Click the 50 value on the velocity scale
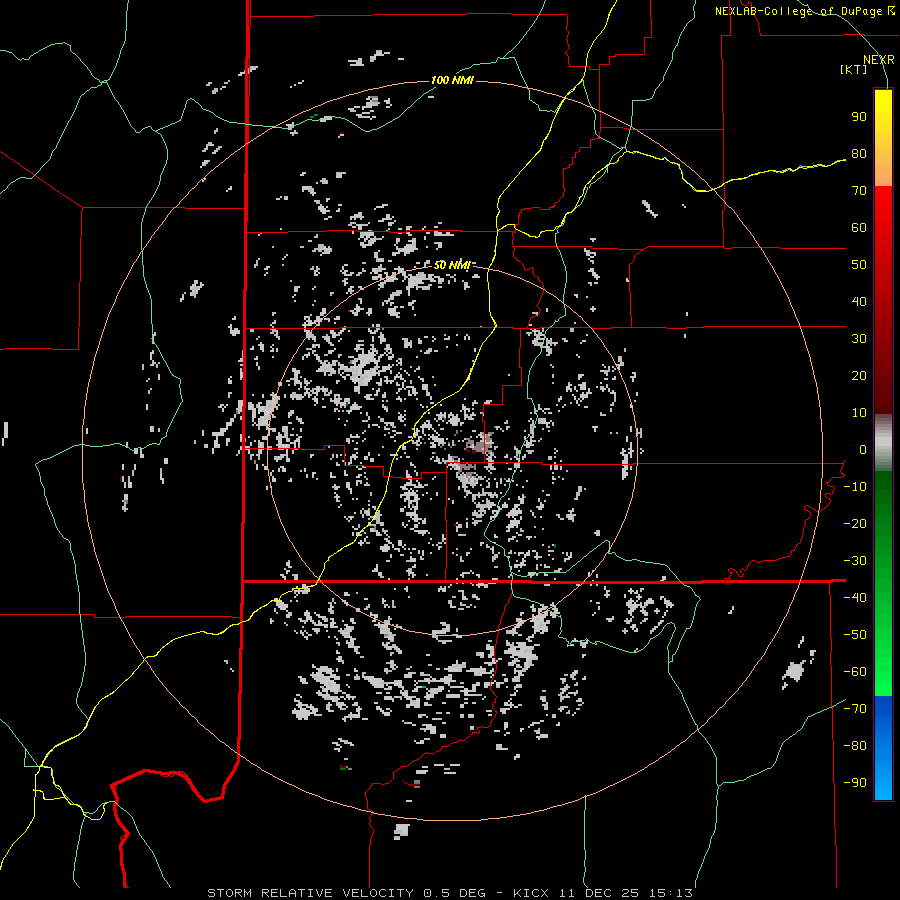 pyautogui.click(x=859, y=265)
